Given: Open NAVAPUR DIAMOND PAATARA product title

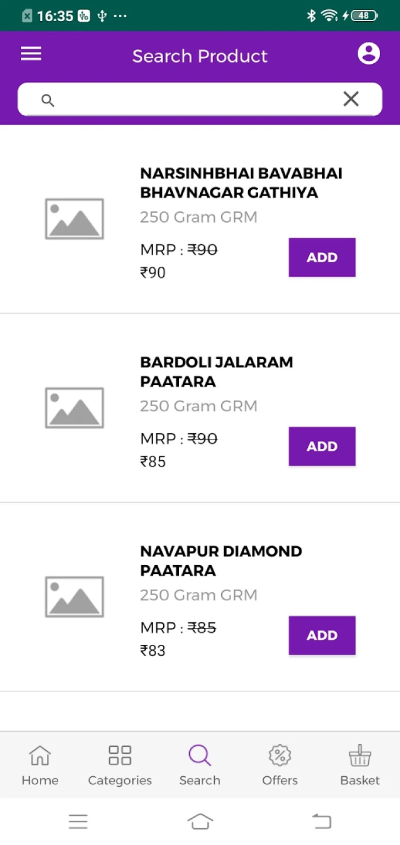Looking at the screenshot, I should click(x=221, y=560).
